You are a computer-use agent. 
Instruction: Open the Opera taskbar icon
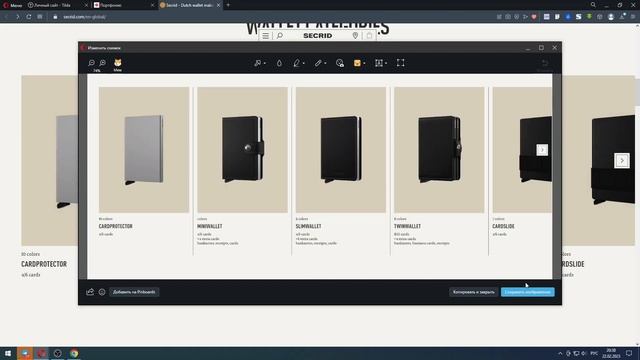pos(42,353)
